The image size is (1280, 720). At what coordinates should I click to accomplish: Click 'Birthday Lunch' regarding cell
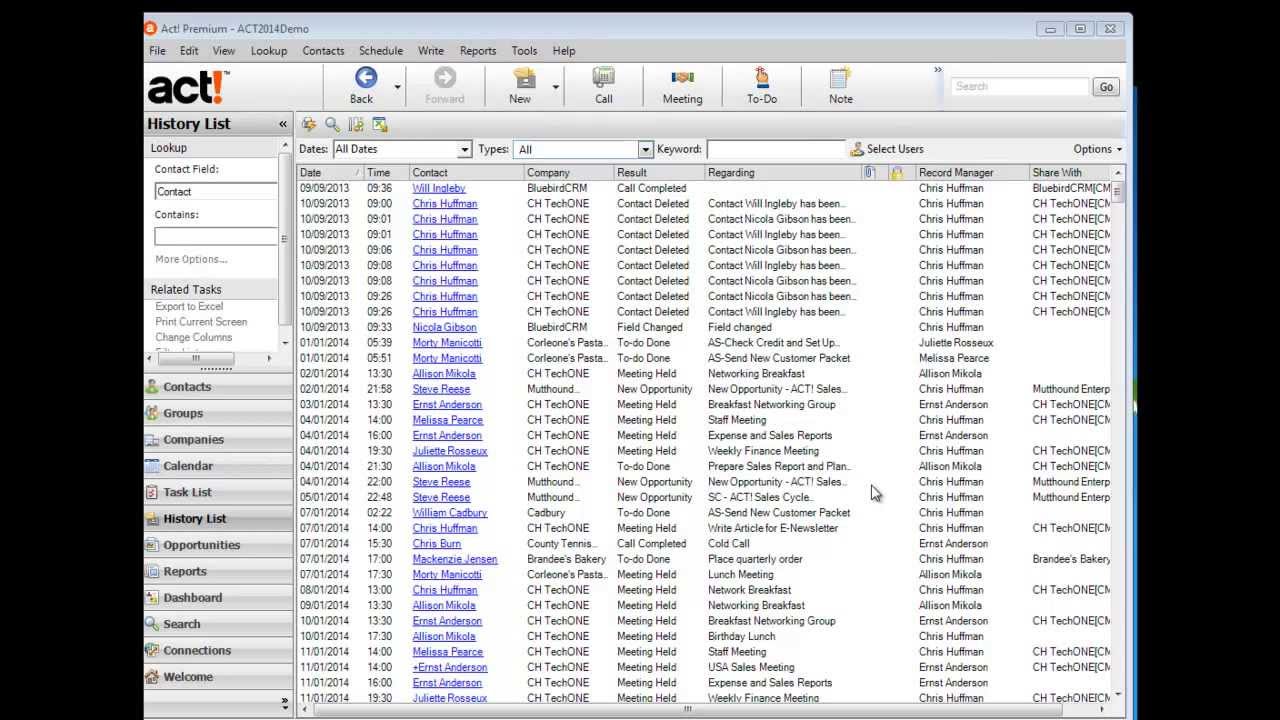(x=741, y=637)
